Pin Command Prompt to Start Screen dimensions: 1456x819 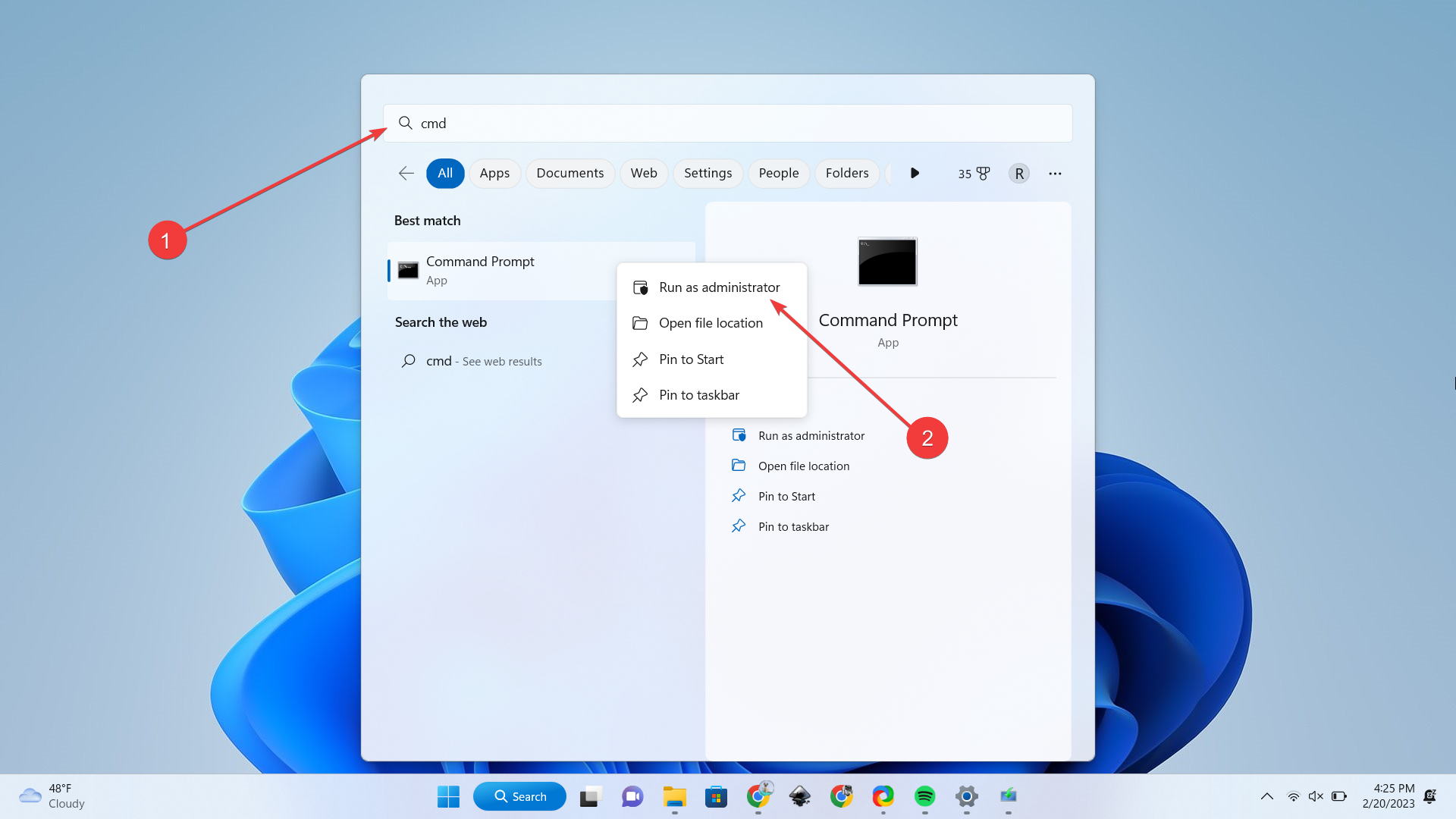tap(691, 358)
